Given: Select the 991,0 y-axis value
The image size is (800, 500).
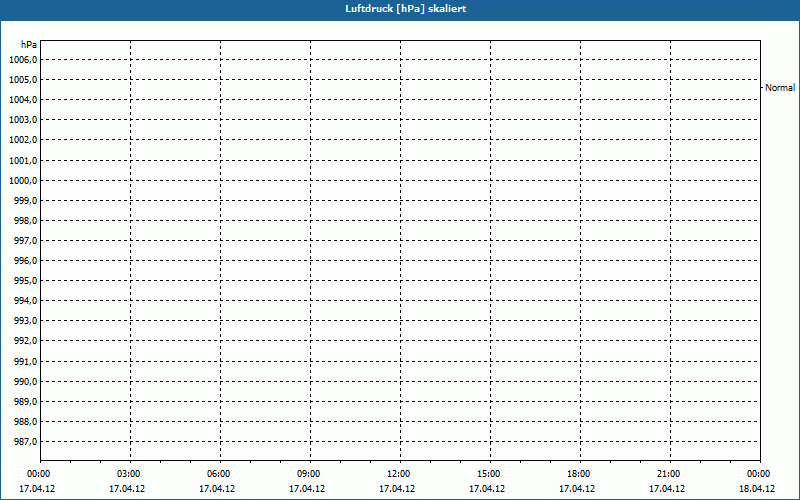Looking at the screenshot, I should [26, 362].
